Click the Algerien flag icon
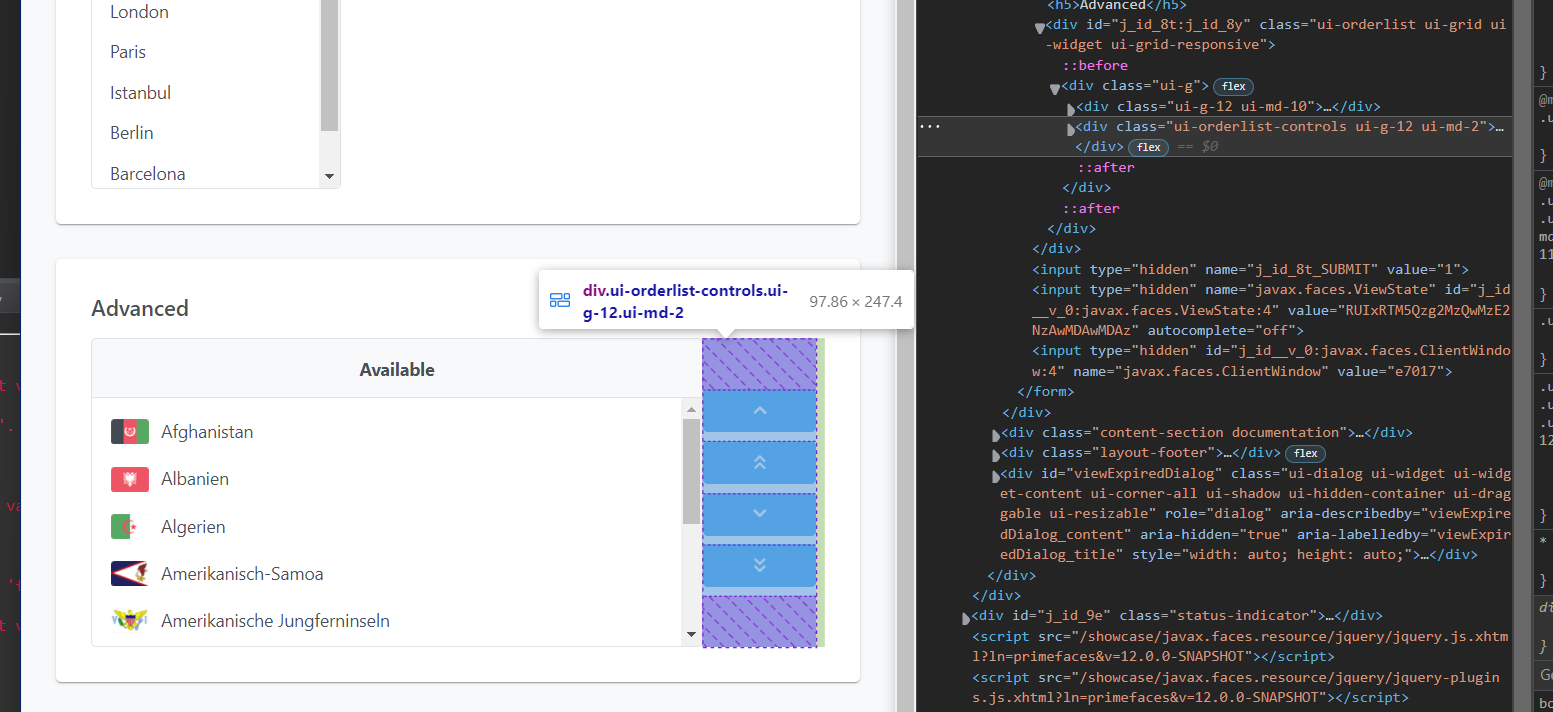 130,526
